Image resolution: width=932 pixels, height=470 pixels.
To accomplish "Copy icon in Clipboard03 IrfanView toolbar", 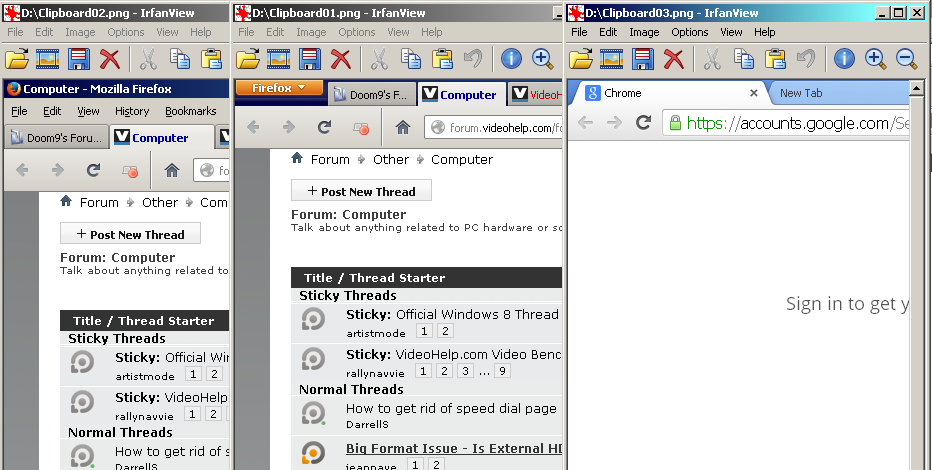I will tap(744, 59).
